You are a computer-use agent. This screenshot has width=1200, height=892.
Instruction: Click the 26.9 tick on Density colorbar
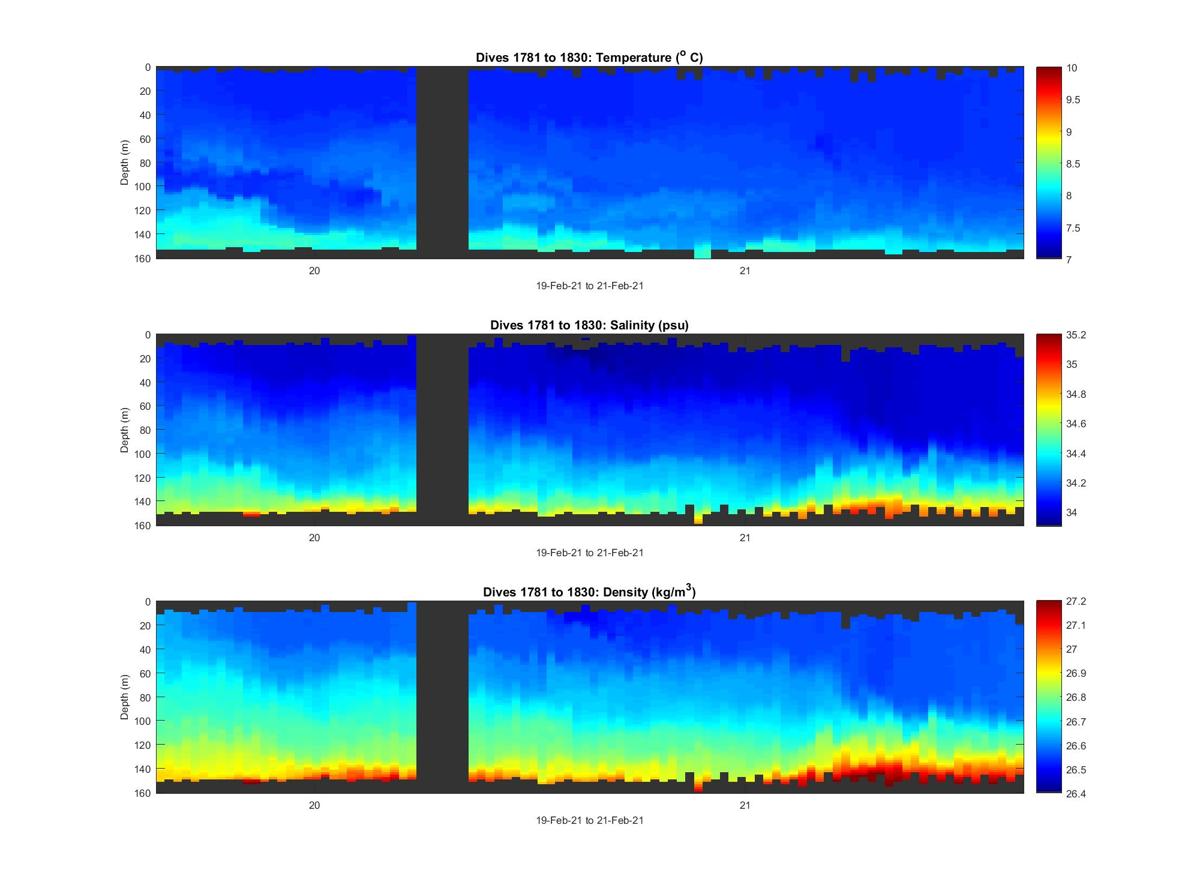click(1076, 674)
